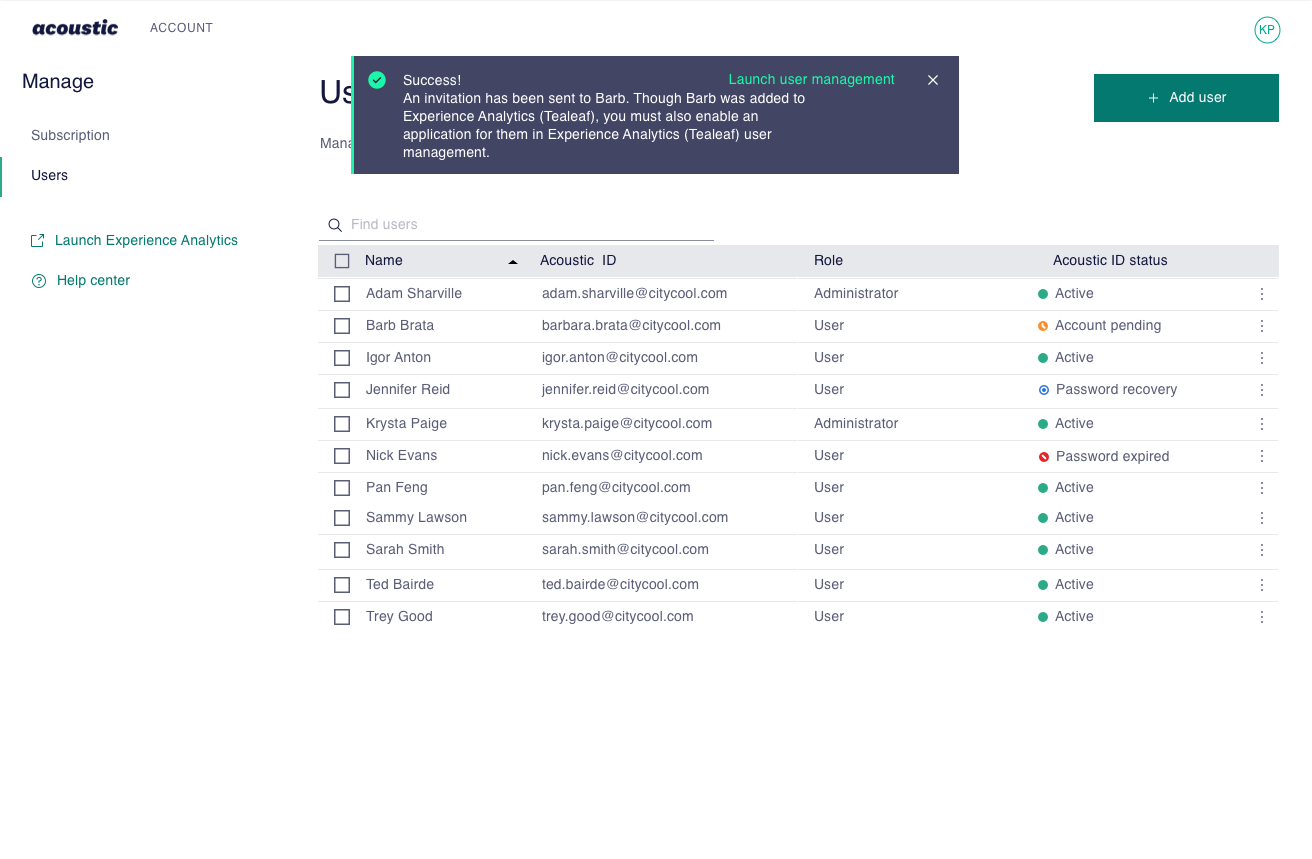This screenshot has height=859, width=1312.
Task: Open actions menu for Krysta Paige
Action: [1262, 424]
